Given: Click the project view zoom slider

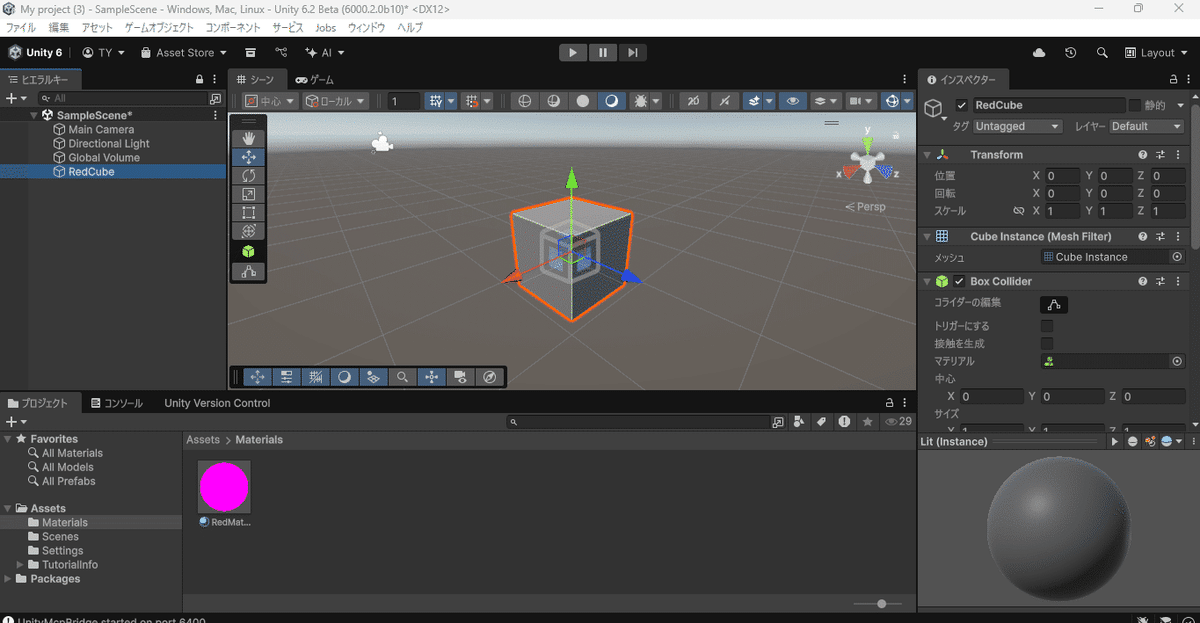Looking at the screenshot, I should click(x=880, y=604).
